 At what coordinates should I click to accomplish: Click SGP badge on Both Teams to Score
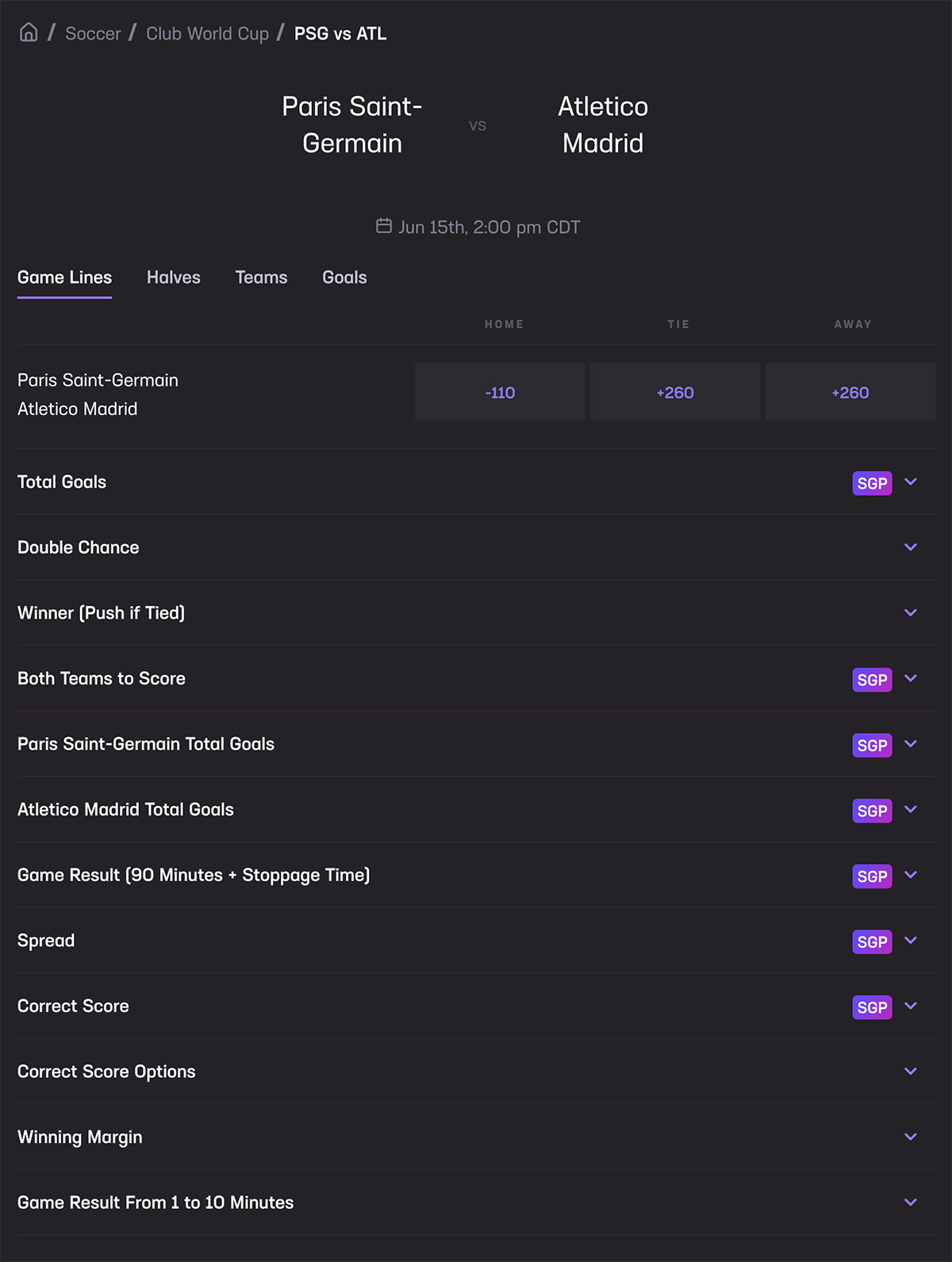coord(872,680)
